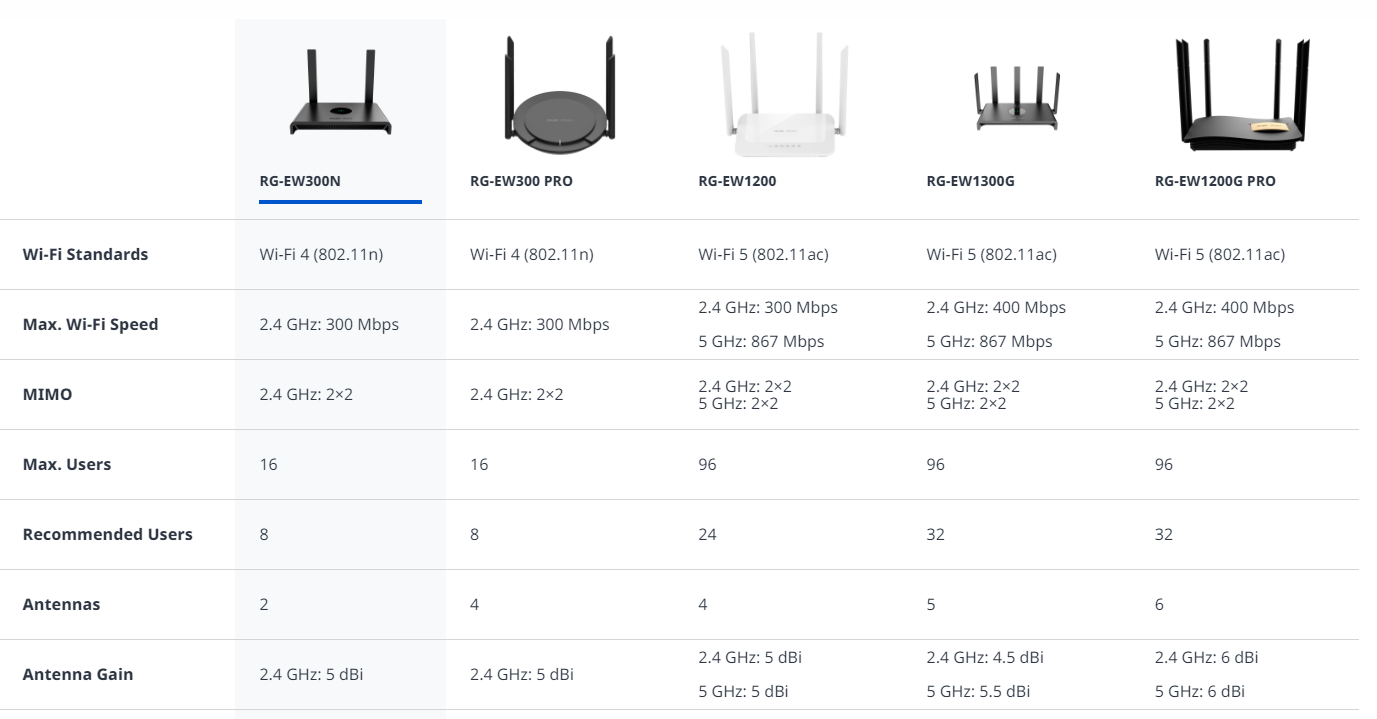This screenshot has width=1377, height=719.
Task: Click the Recommended Users row label
Action: tap(107, 534)
